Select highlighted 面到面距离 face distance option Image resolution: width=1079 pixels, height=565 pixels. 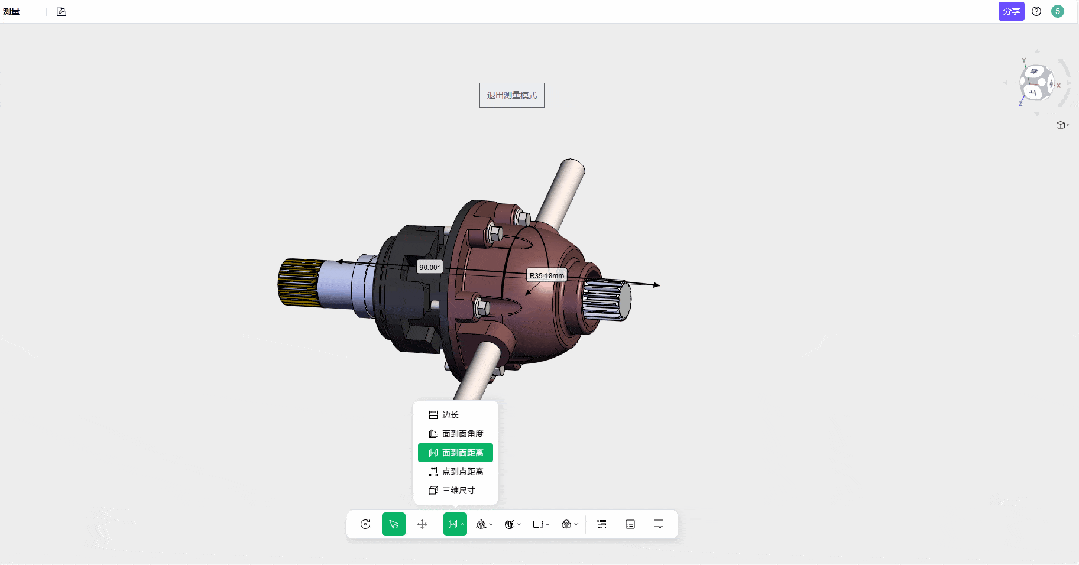click(455, 453)
